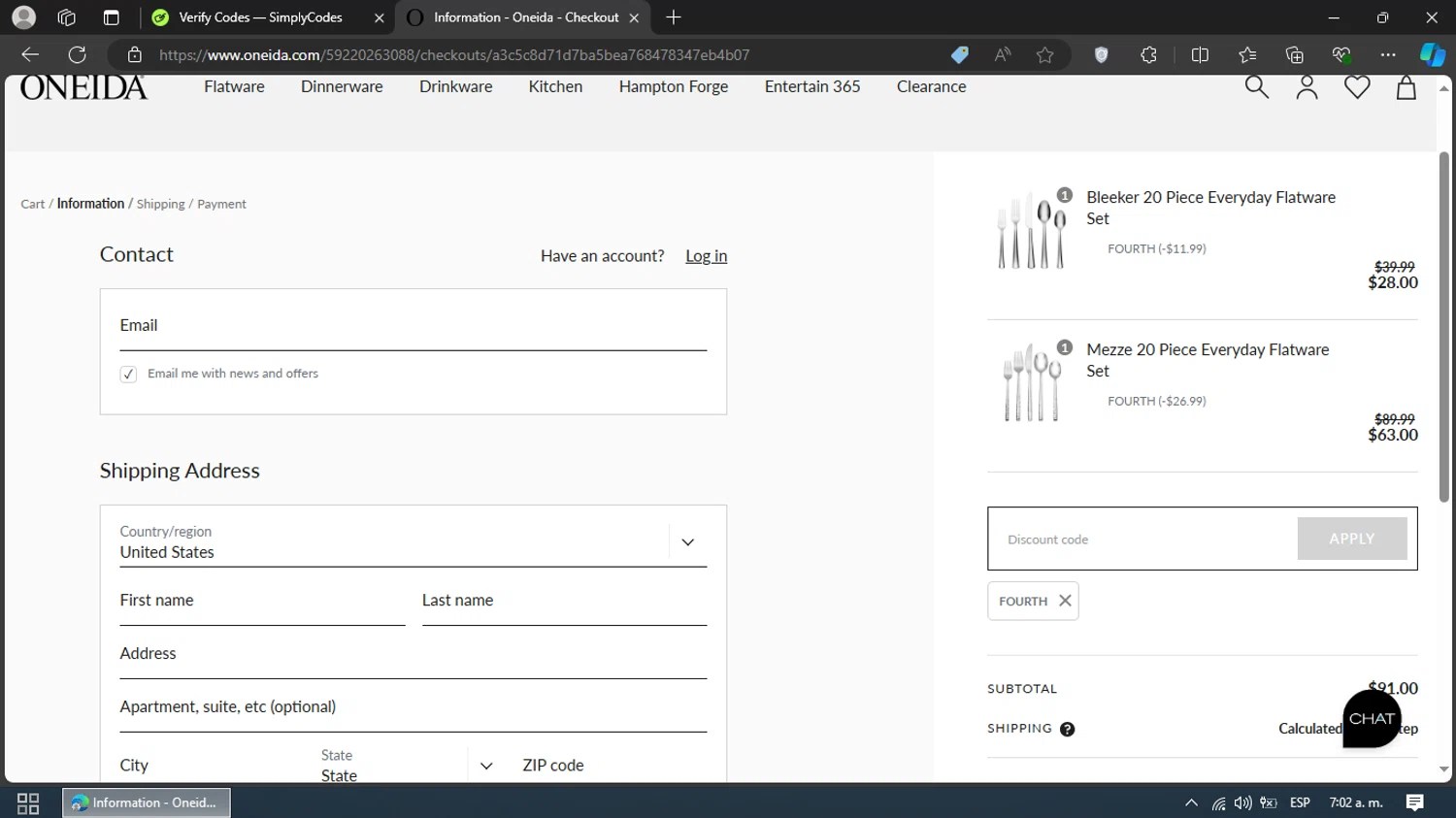
Task: View site information padlock icon
Action: [x=135, y=55]
